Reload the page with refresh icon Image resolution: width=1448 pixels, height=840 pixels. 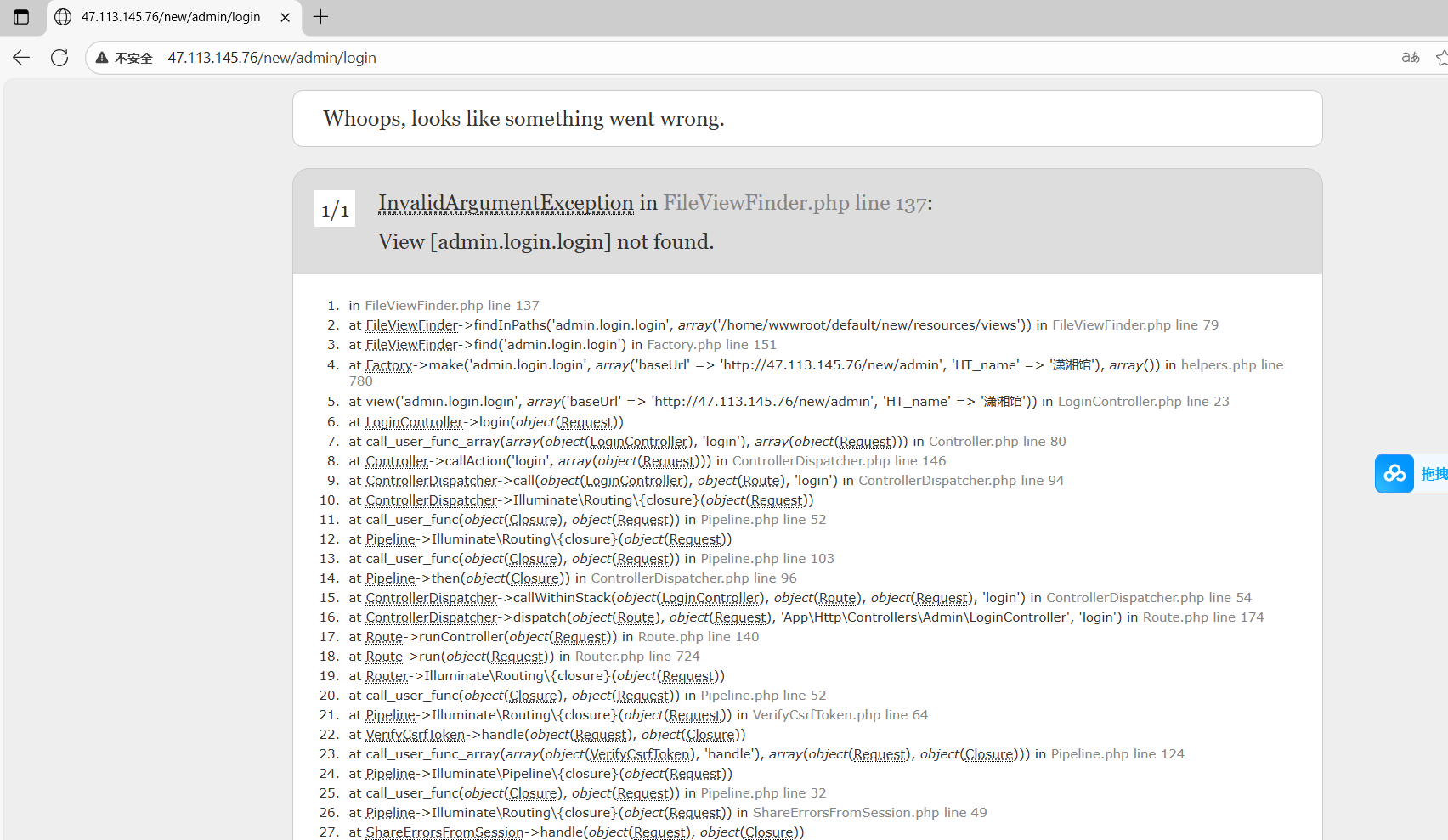(x=59, y=58)
